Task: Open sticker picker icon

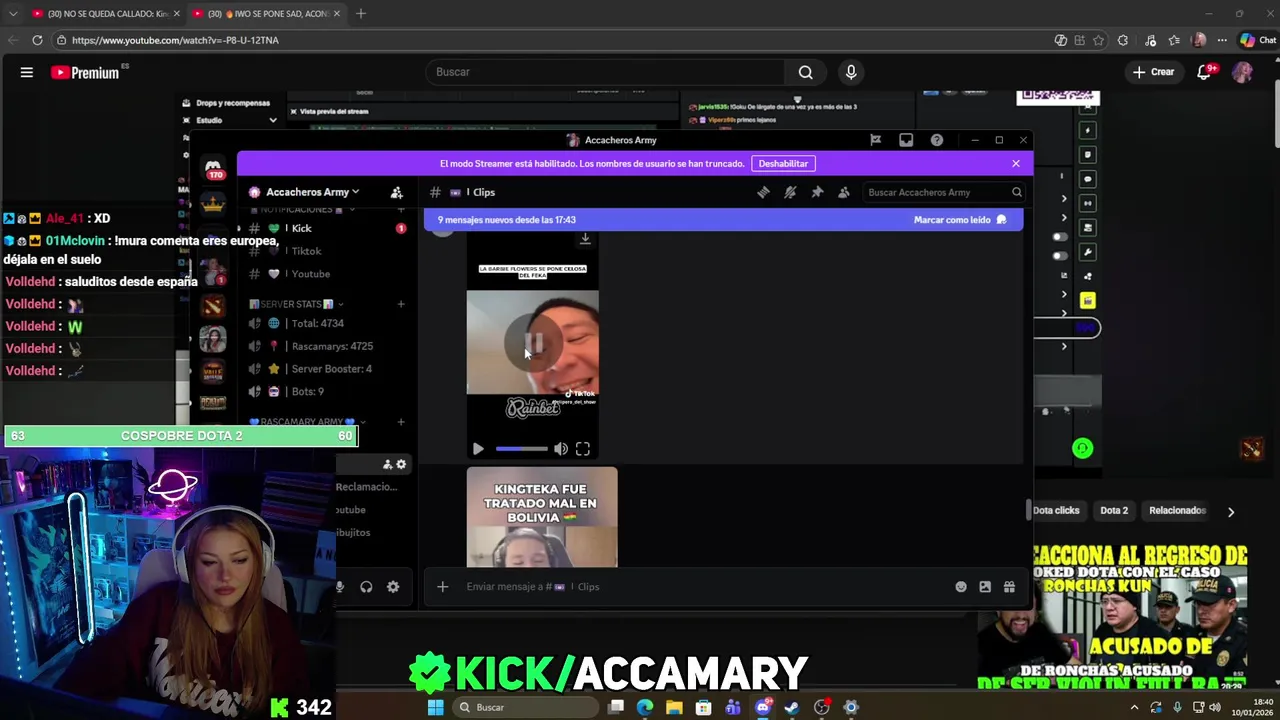Action: click(985, 587)
